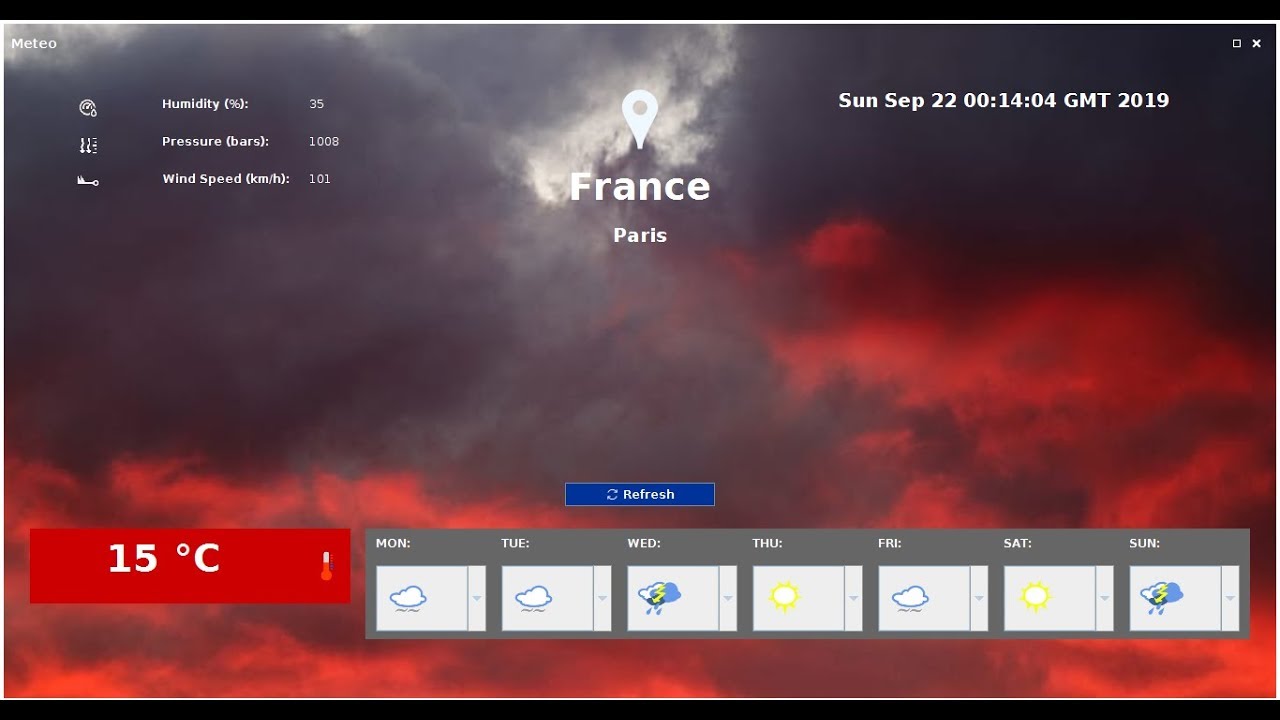
Task: Click the MON: day label
Action: point(393,544)
